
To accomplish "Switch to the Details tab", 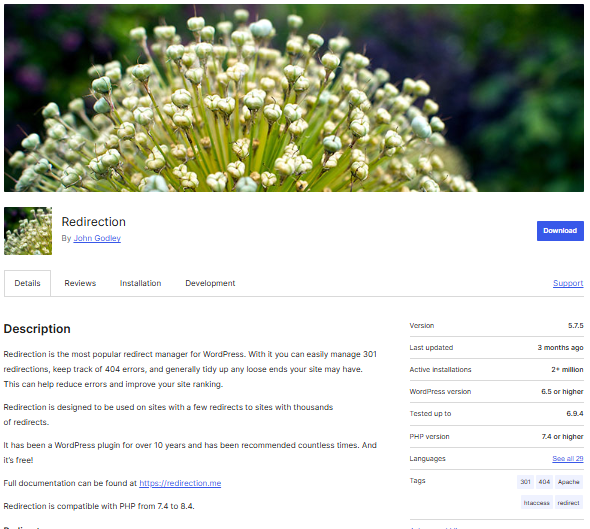I will click(27, 283).
